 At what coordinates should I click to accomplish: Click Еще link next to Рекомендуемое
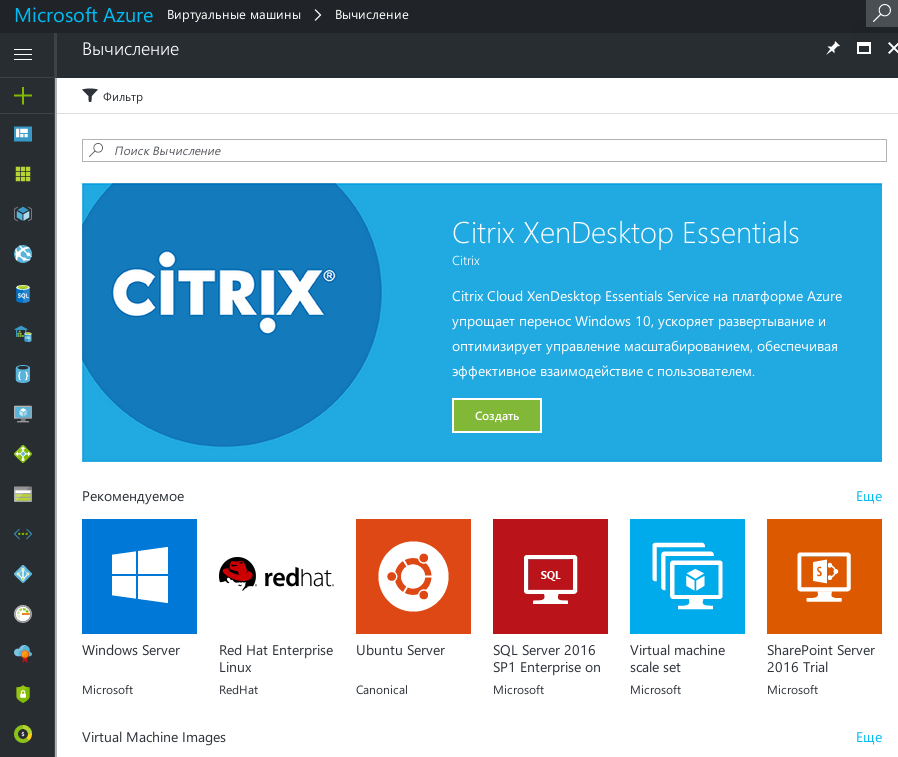869,496
